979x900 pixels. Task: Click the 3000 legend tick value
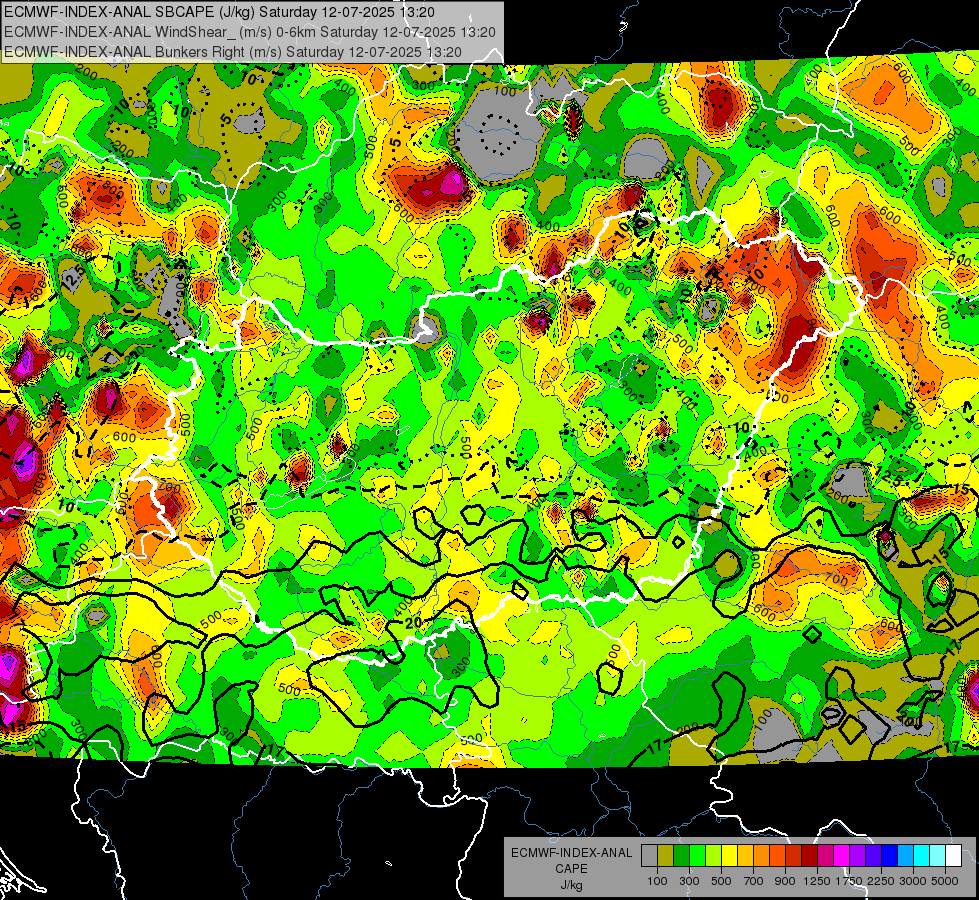click(x=913, y=881)
